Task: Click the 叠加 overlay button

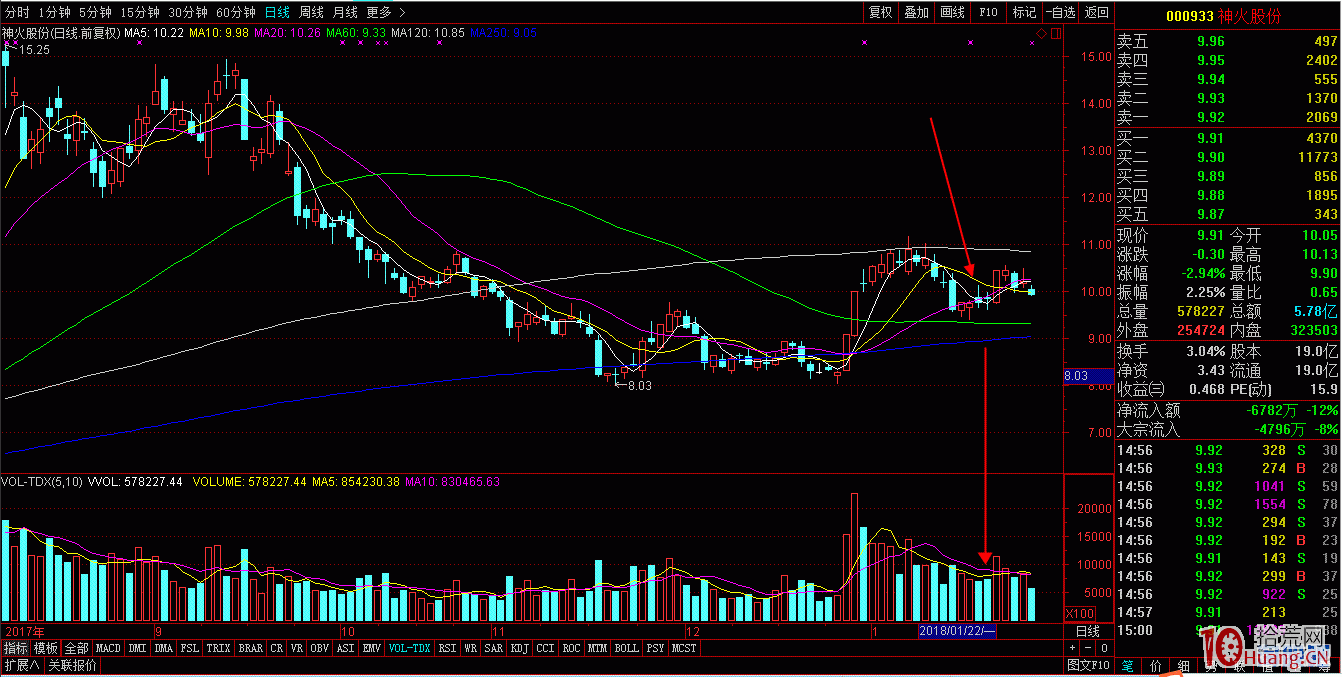Action: point(916,12)
